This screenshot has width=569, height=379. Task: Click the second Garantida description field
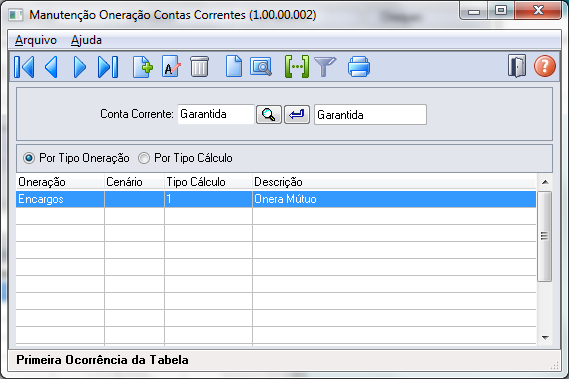point(370,115)
